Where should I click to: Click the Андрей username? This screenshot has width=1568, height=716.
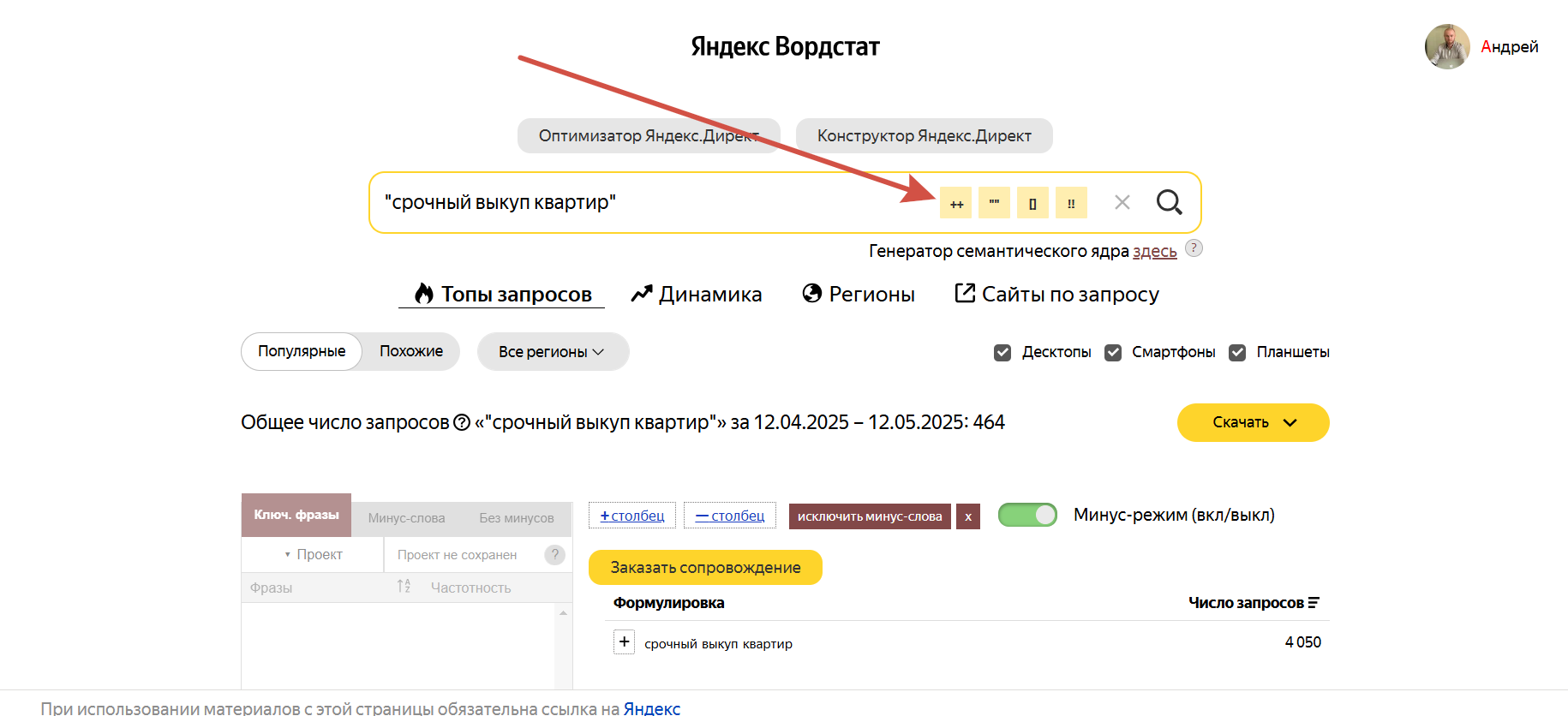pos(1510,47)
